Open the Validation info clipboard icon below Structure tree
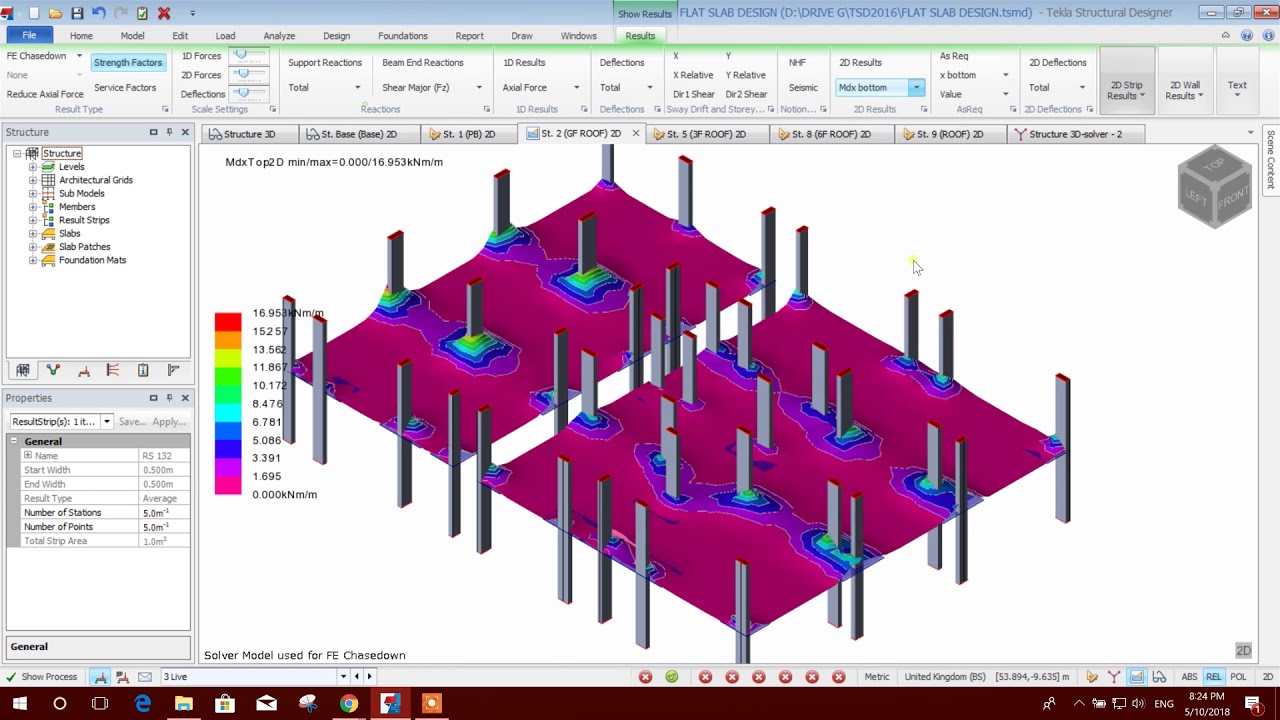This screenshot has height=720, width=1280. [143, 370]
